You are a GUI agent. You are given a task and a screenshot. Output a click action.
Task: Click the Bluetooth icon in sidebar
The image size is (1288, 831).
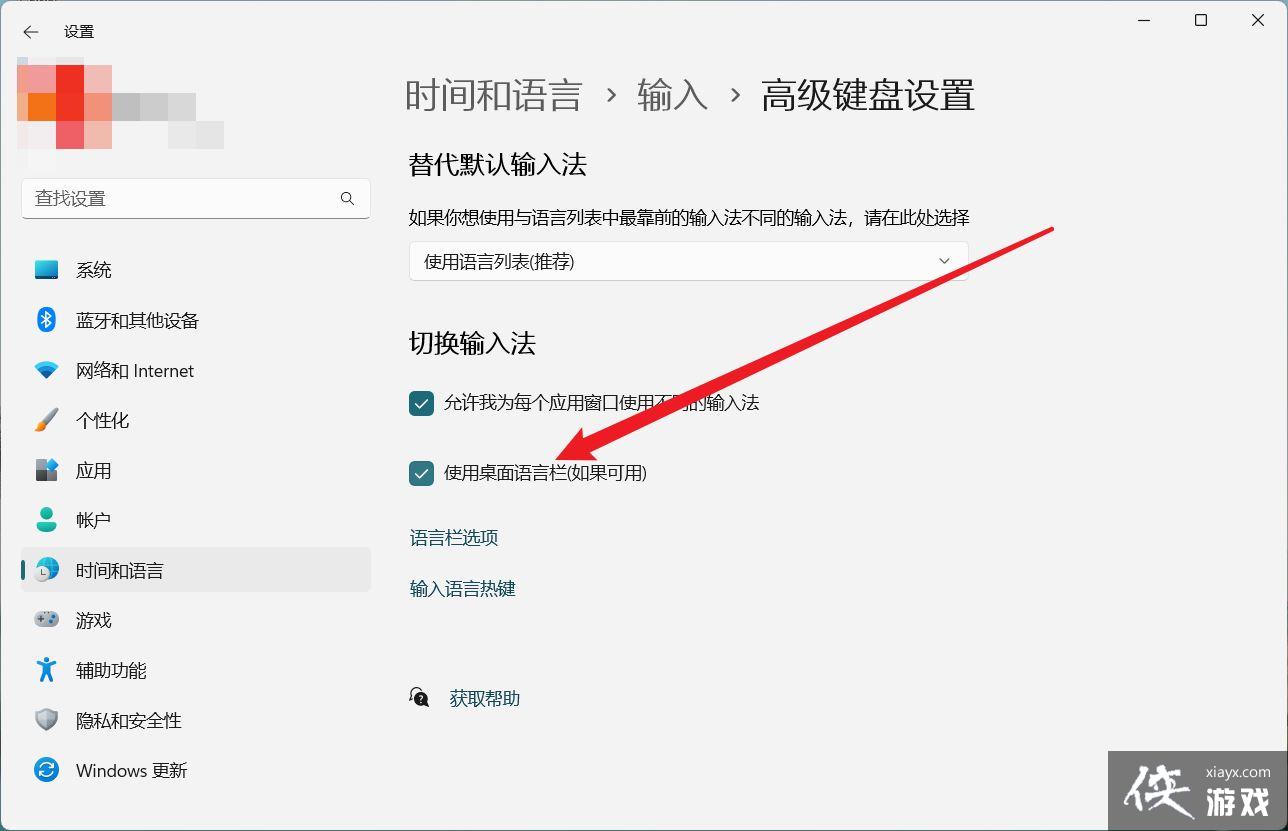pyautogui.click(x=46, y=320)
